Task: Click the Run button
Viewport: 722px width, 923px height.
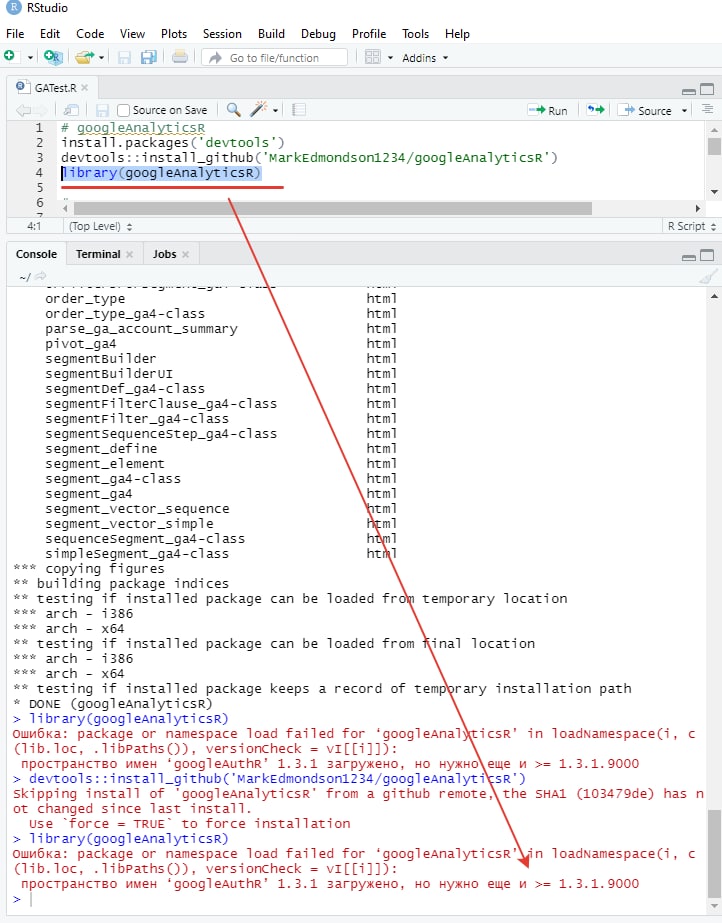Action: click(548, 110)
